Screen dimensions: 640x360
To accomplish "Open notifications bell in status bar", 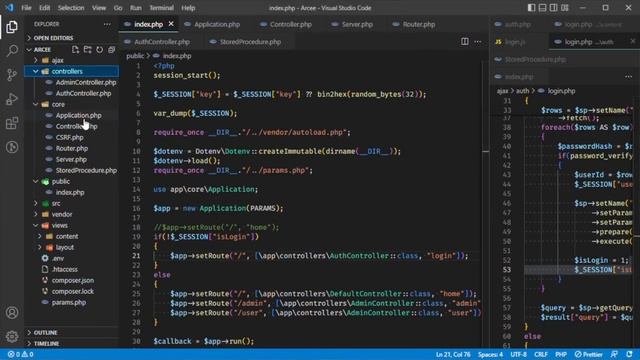I will (x=629, y=354).
